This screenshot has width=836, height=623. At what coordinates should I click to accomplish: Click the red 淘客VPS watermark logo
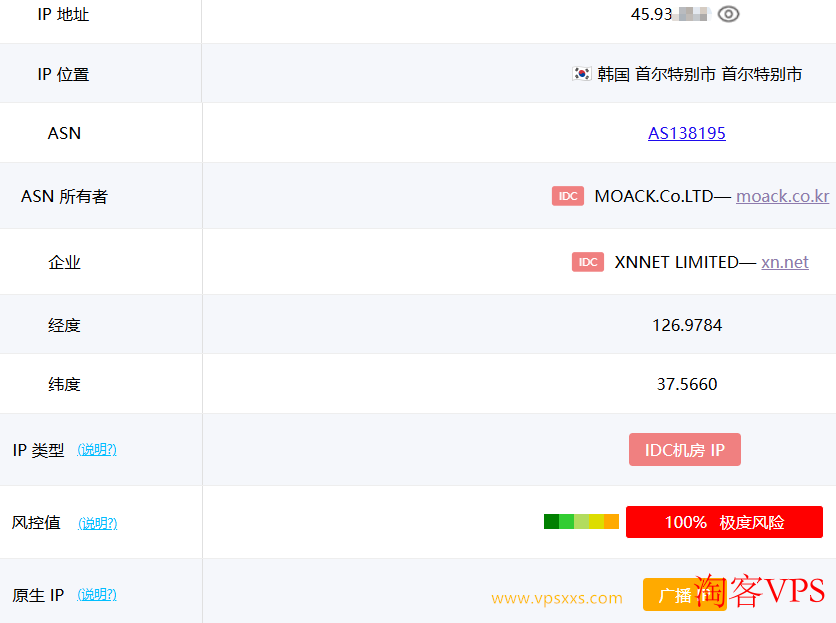point(760,590)
